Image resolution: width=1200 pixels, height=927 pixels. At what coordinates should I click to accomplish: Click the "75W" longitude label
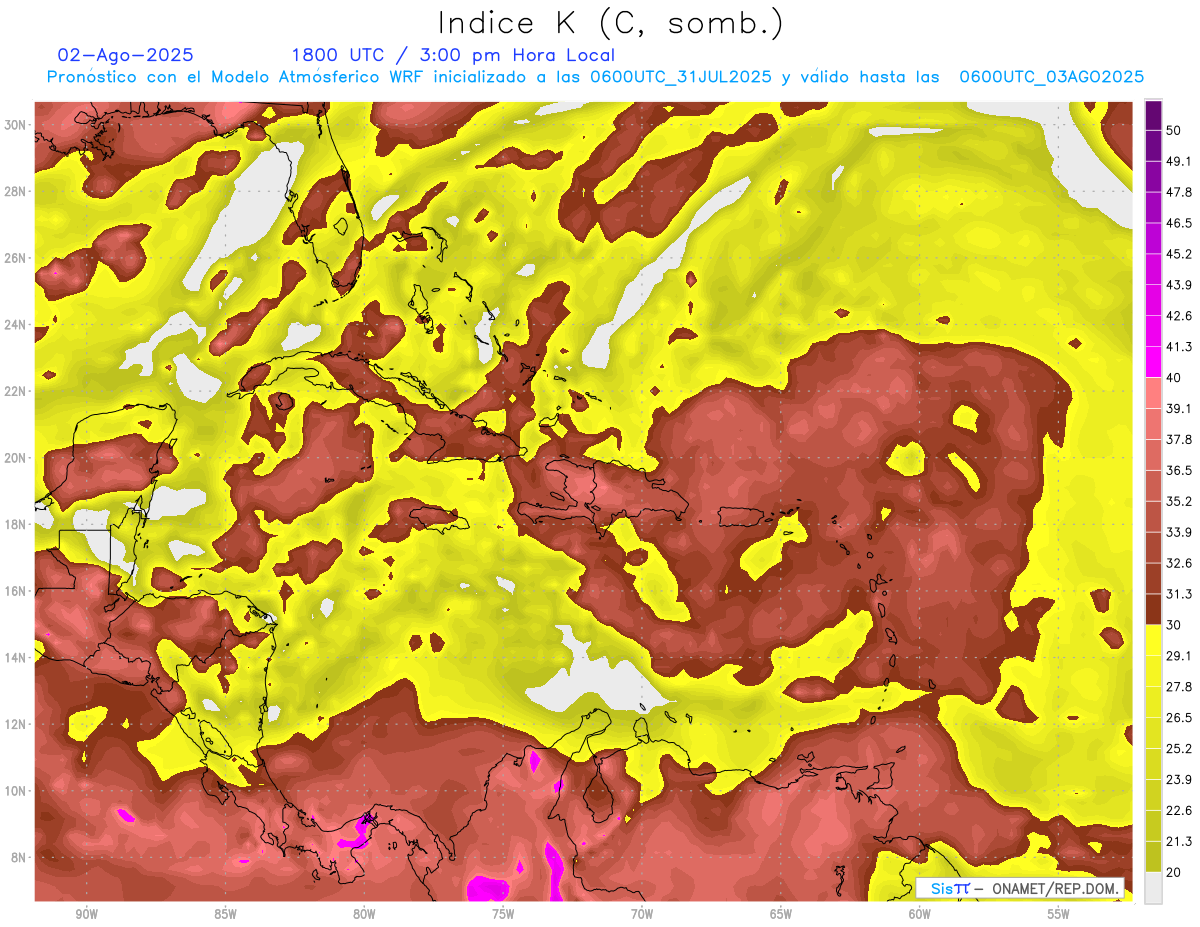[x=503, y=914]
